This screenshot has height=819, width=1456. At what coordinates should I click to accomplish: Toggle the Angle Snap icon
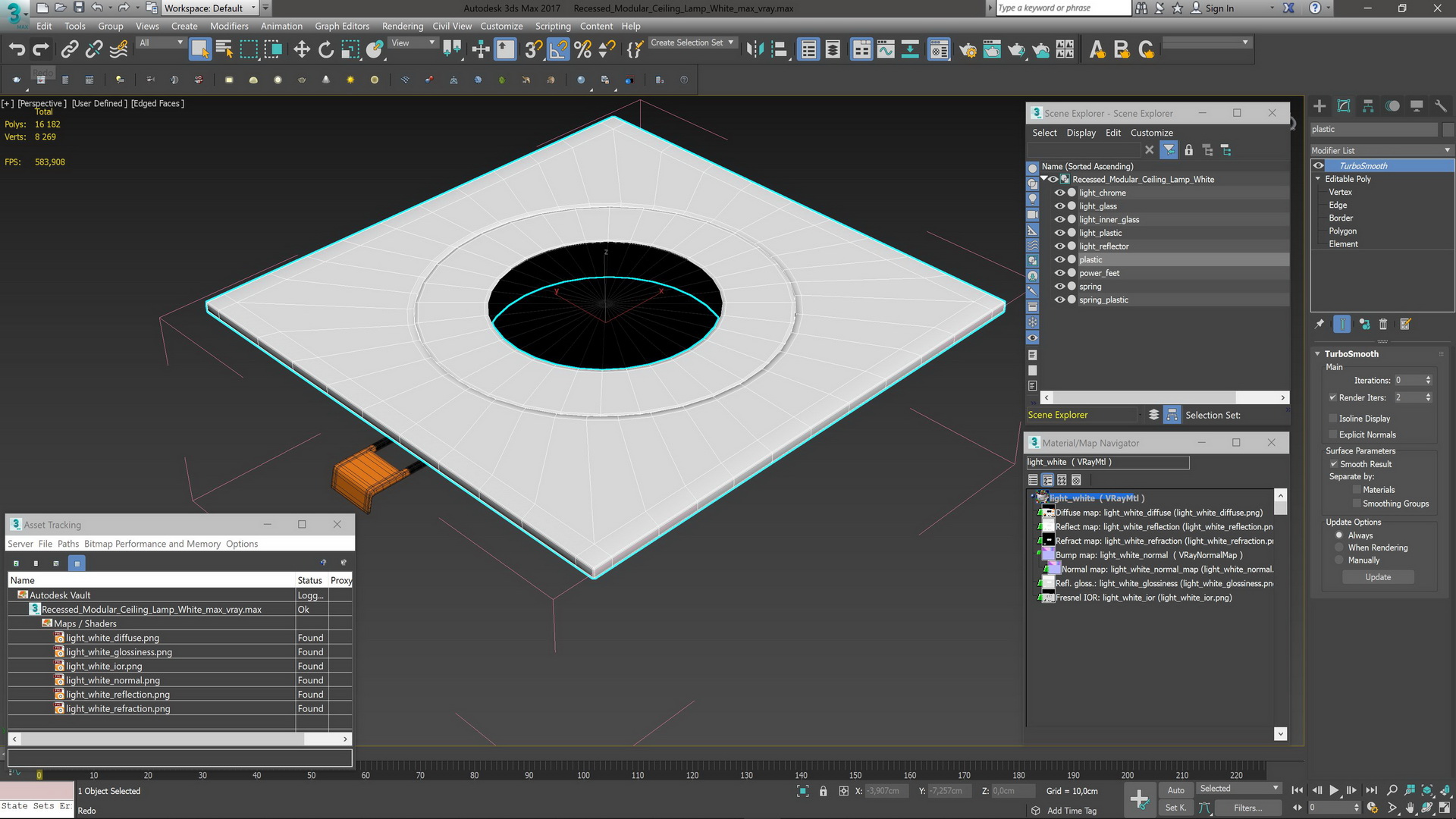[x=558, y=50]
